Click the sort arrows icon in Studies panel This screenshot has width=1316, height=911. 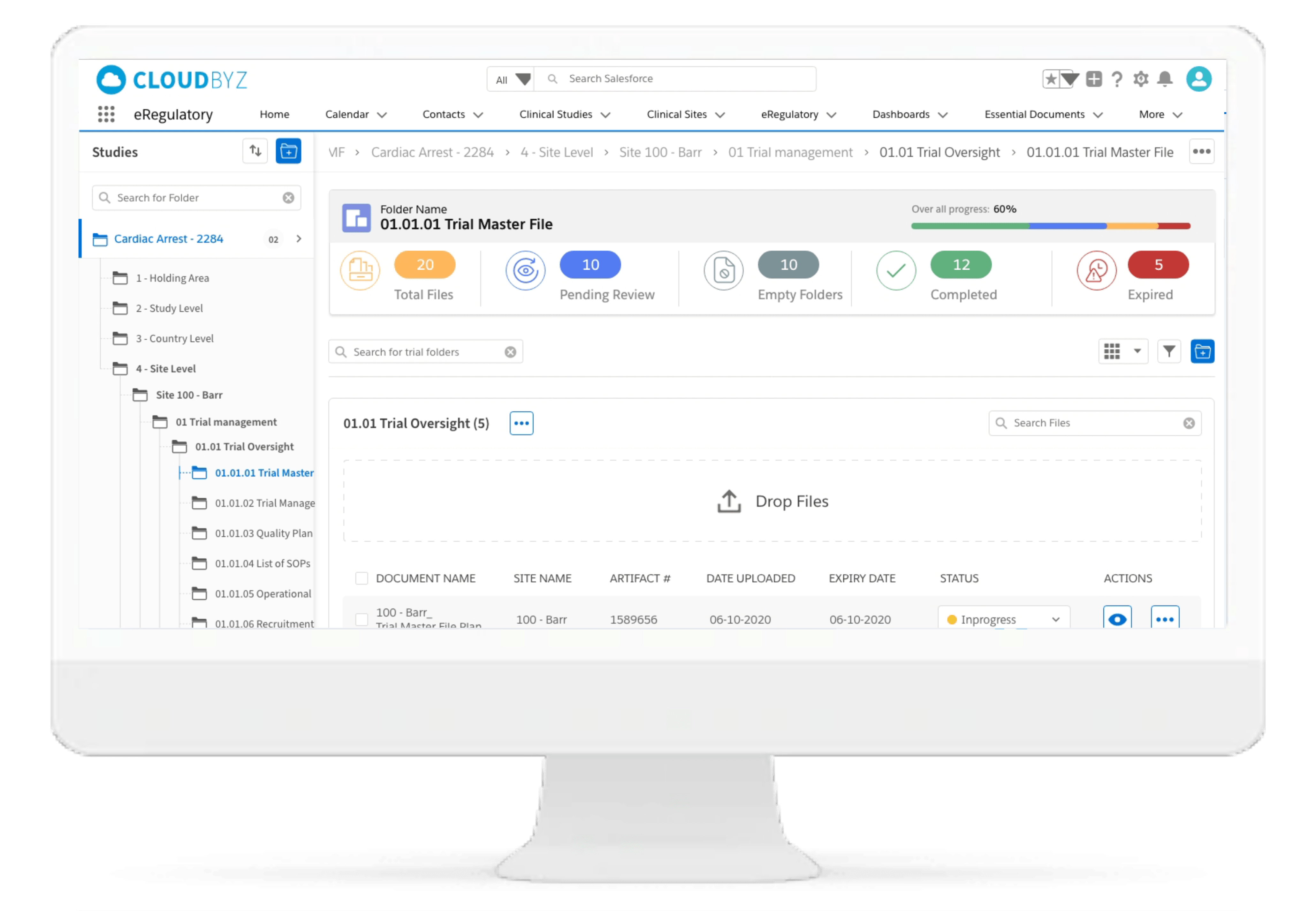(x=255, y=151)
